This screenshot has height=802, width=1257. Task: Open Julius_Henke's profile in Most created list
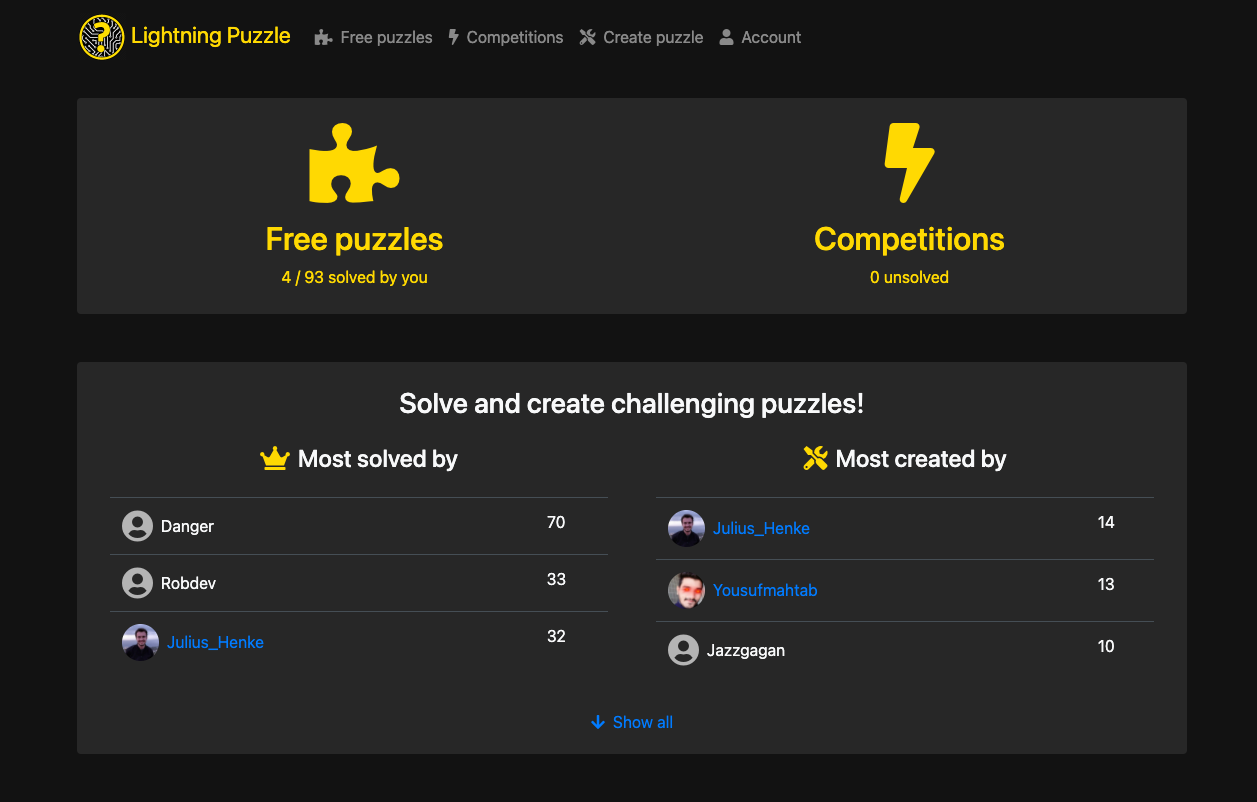point(761,528)
